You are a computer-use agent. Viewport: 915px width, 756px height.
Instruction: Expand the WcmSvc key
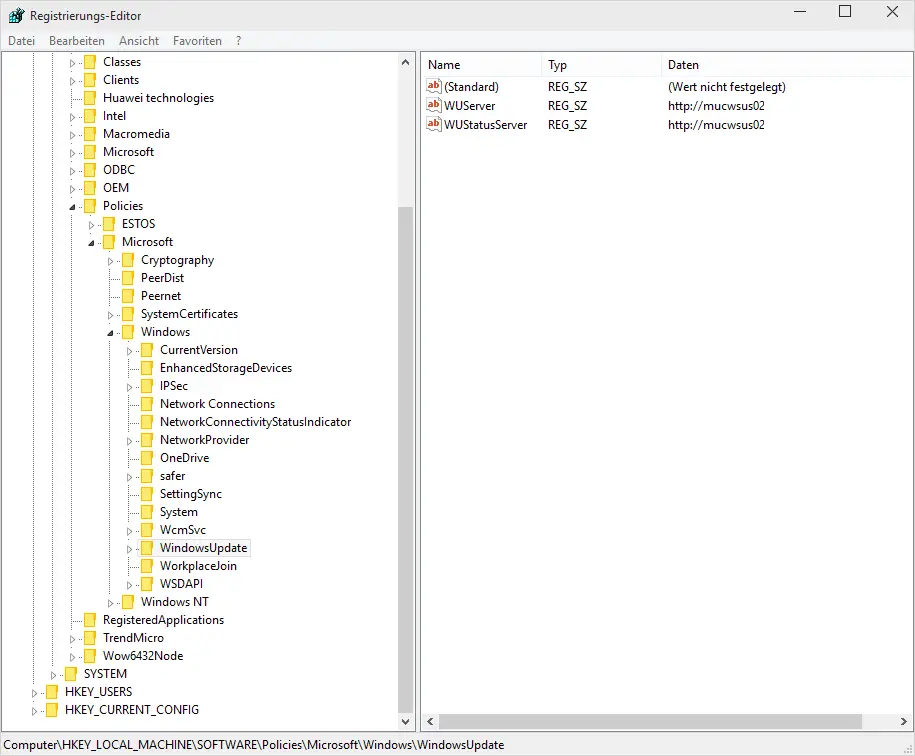click(x=130, y=531)
